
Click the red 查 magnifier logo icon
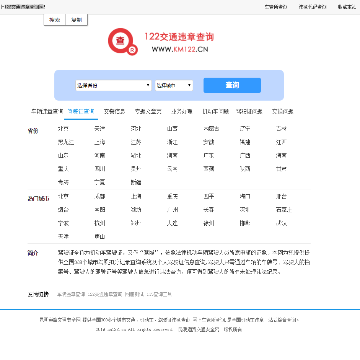tap(122, 41)
